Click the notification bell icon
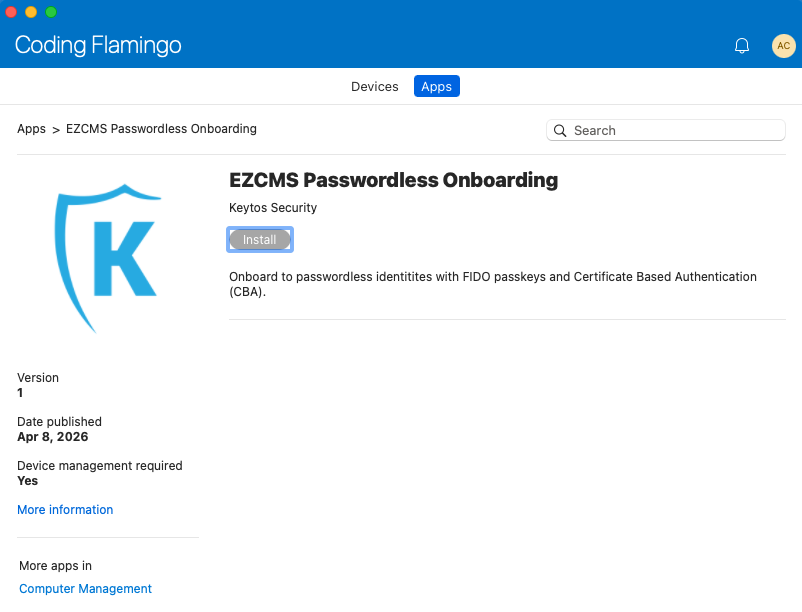This screenshot has height=612, width=802. click(x=742, y=45)
